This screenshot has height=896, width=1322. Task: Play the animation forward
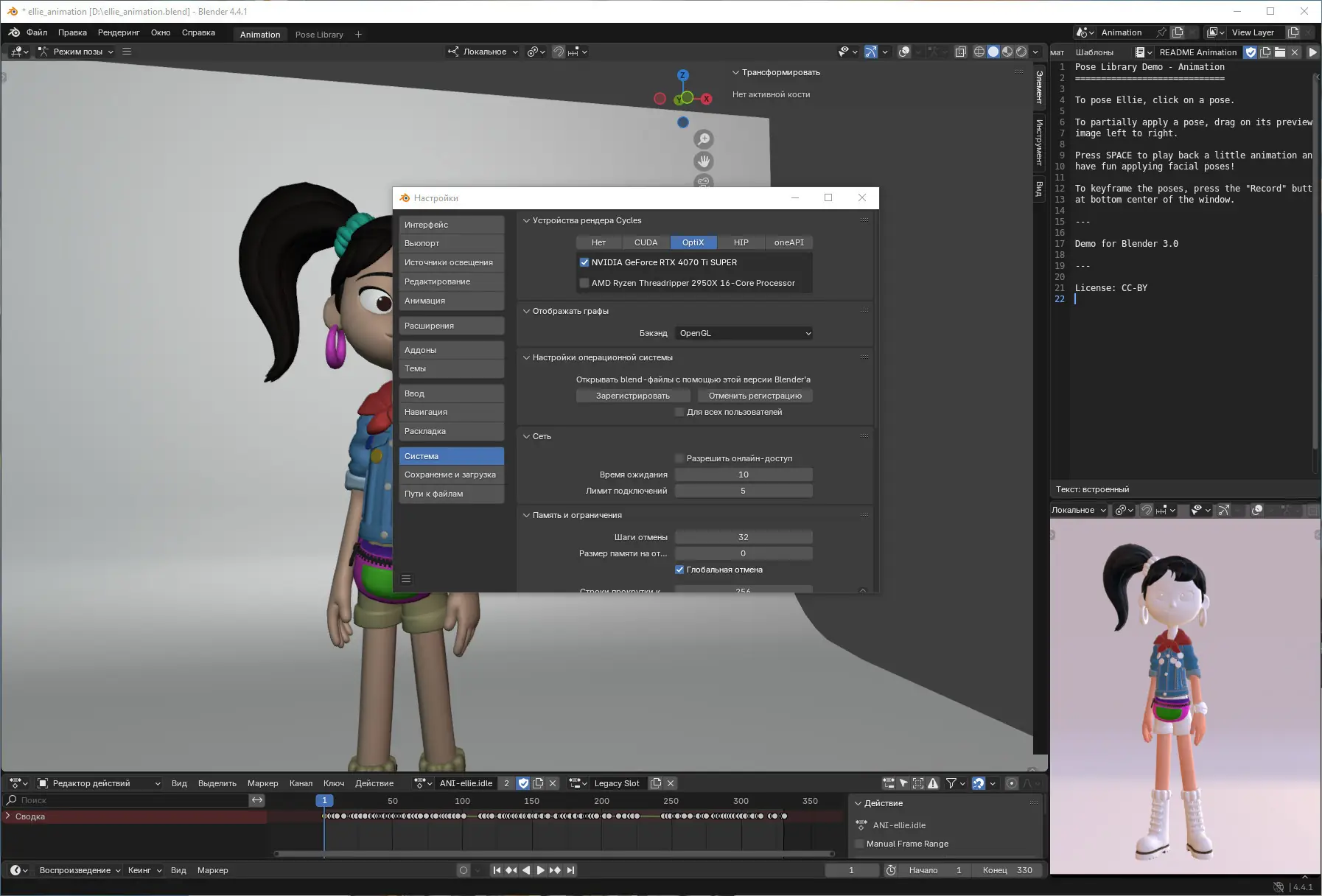(x=541, y=870)
